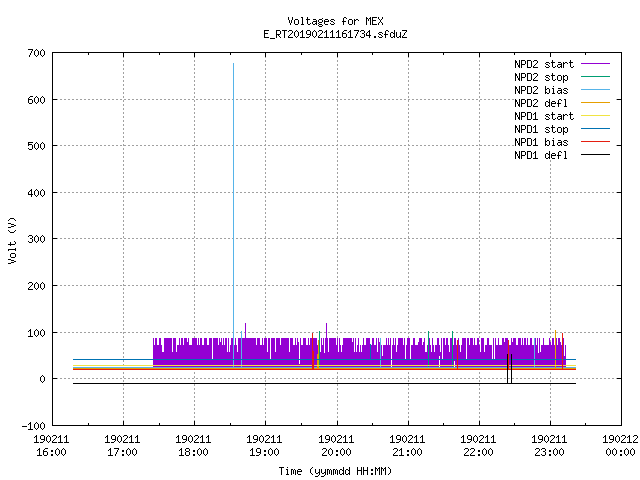This screenshot has height=480, width=640.
Task: Click the -100 y-axis tick label
Action: tap(33, 426)
